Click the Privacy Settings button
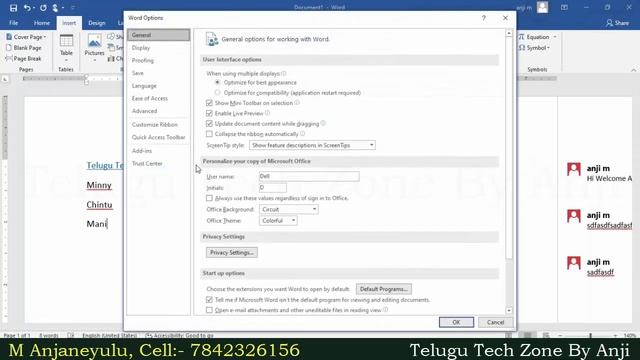 (231, 253)
